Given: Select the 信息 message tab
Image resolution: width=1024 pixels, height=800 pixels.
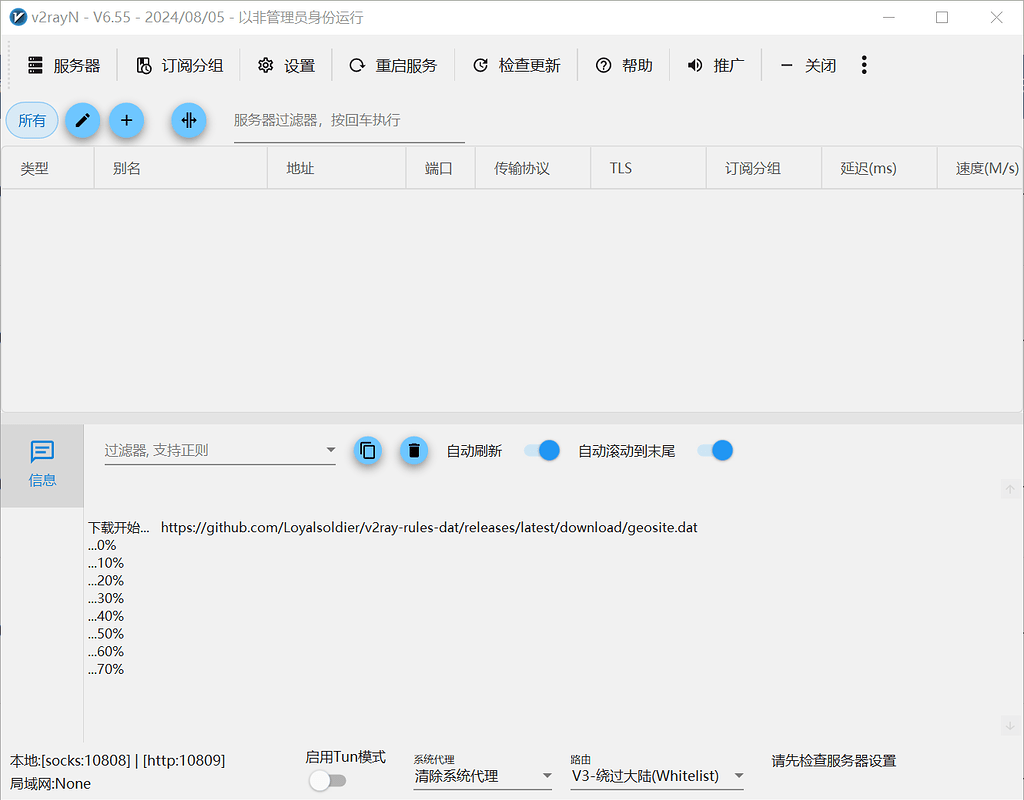Looking at the screenshot, I should [42, 466].
